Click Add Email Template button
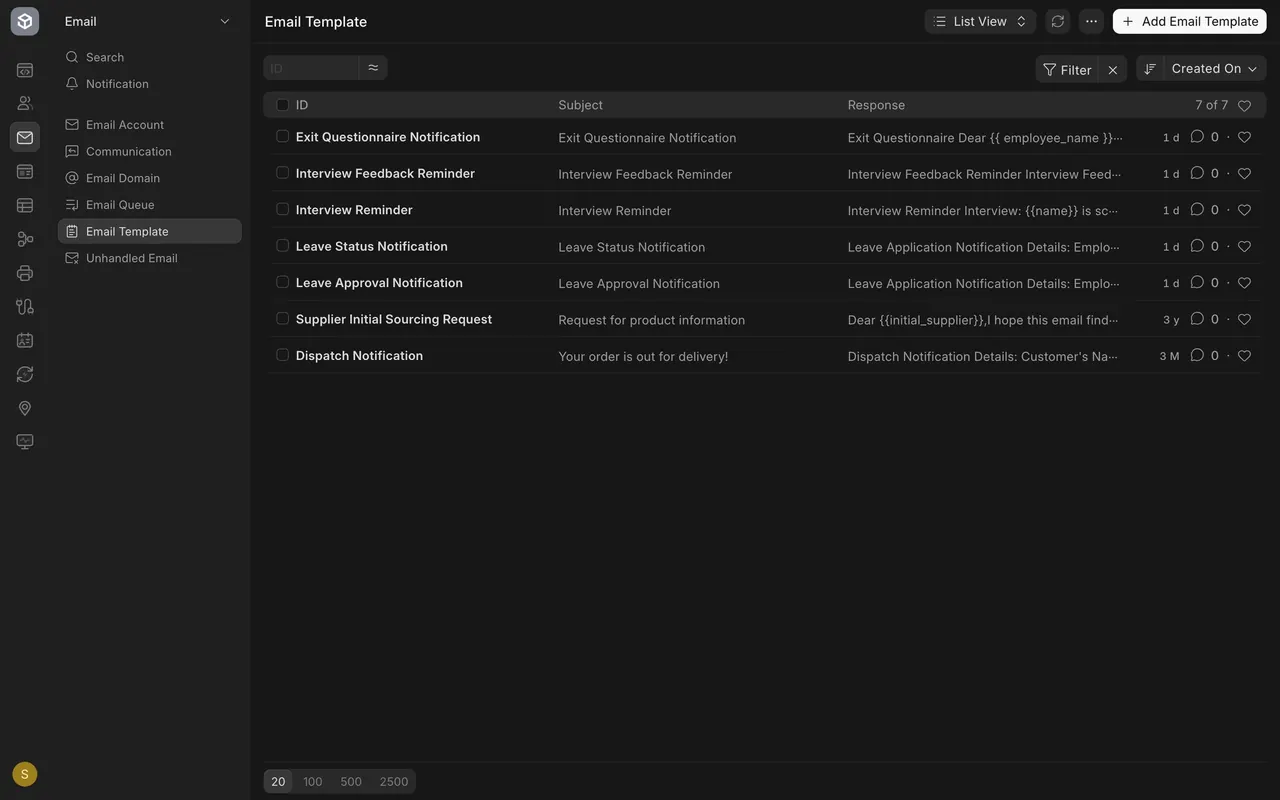Image resolution: width=1280 pixels, height=800 pixels. coord(1190,21)
